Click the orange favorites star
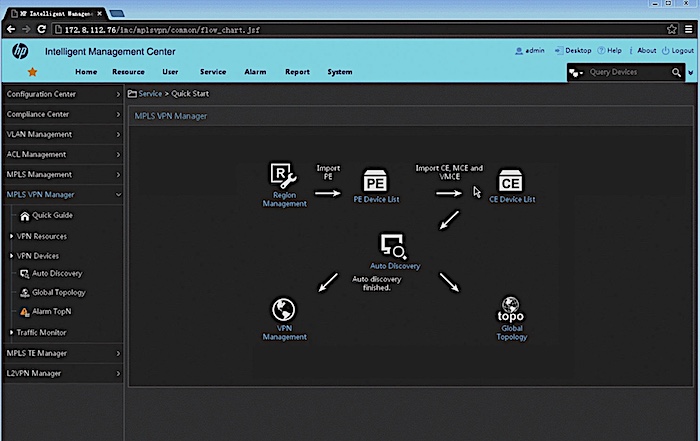The width and height of the screenshot is (700, 441). [33, 72]
